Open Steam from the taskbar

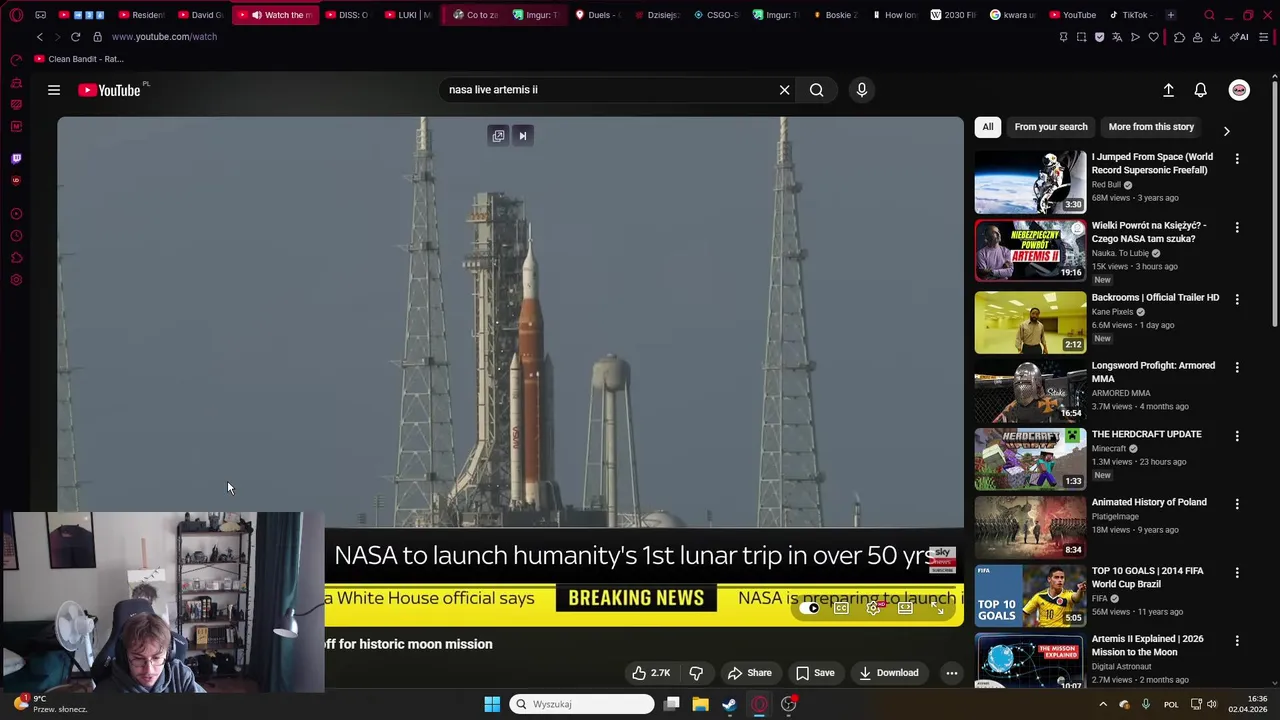[729, 704]
